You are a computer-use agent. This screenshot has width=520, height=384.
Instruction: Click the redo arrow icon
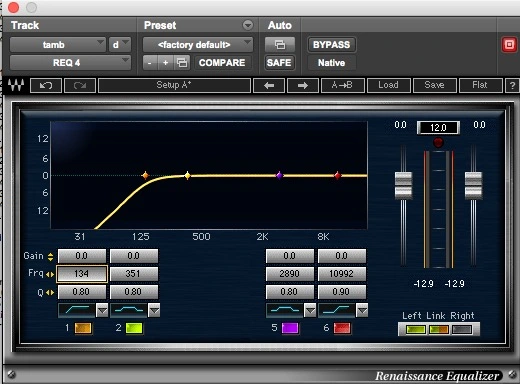80,86
